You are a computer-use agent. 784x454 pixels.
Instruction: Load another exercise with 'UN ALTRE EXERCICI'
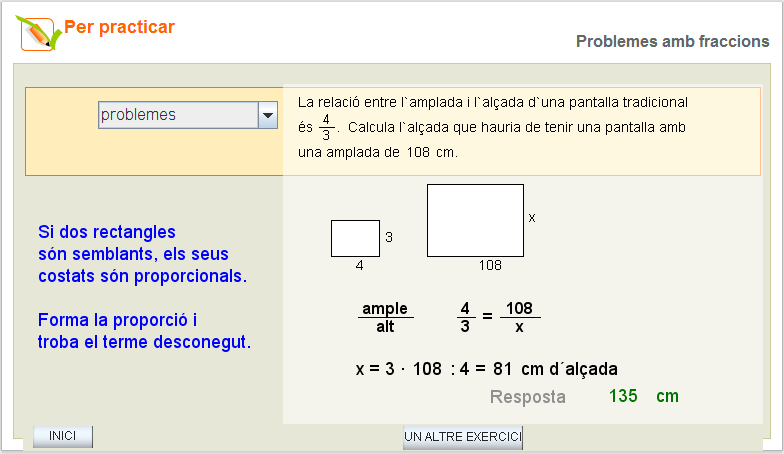click(463, 437)
